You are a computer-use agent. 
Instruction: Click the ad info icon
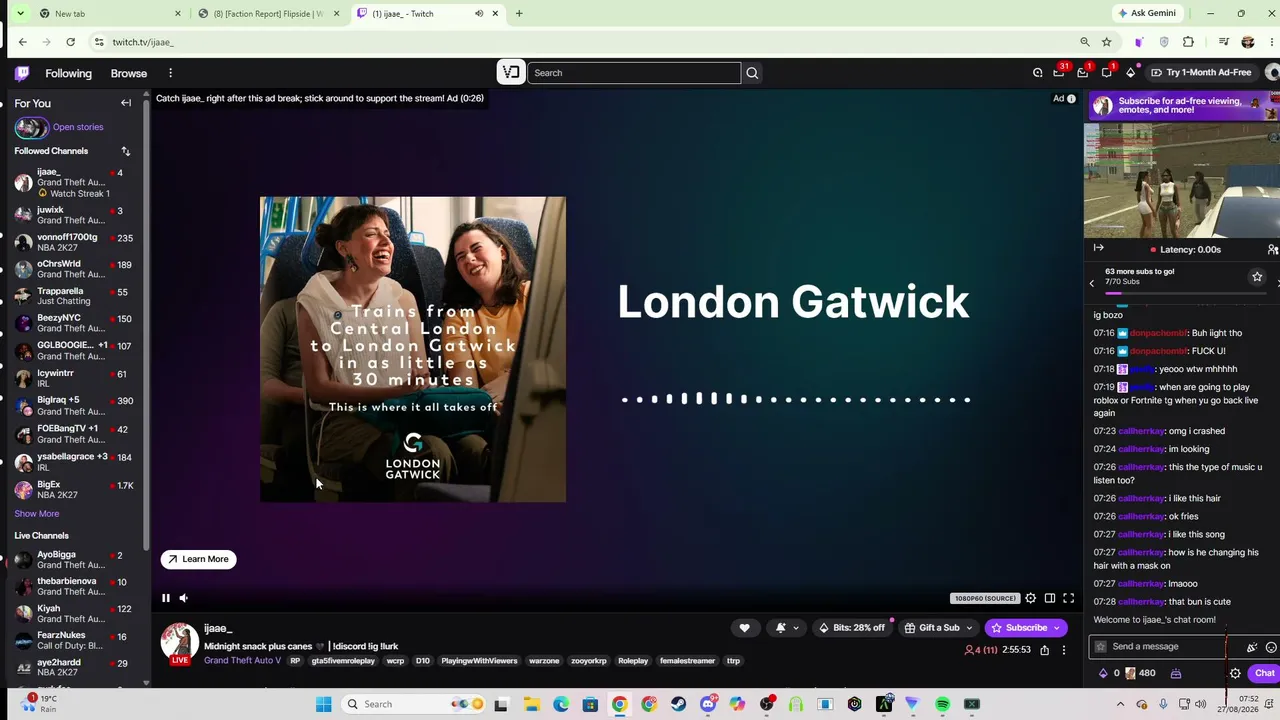1071,99
